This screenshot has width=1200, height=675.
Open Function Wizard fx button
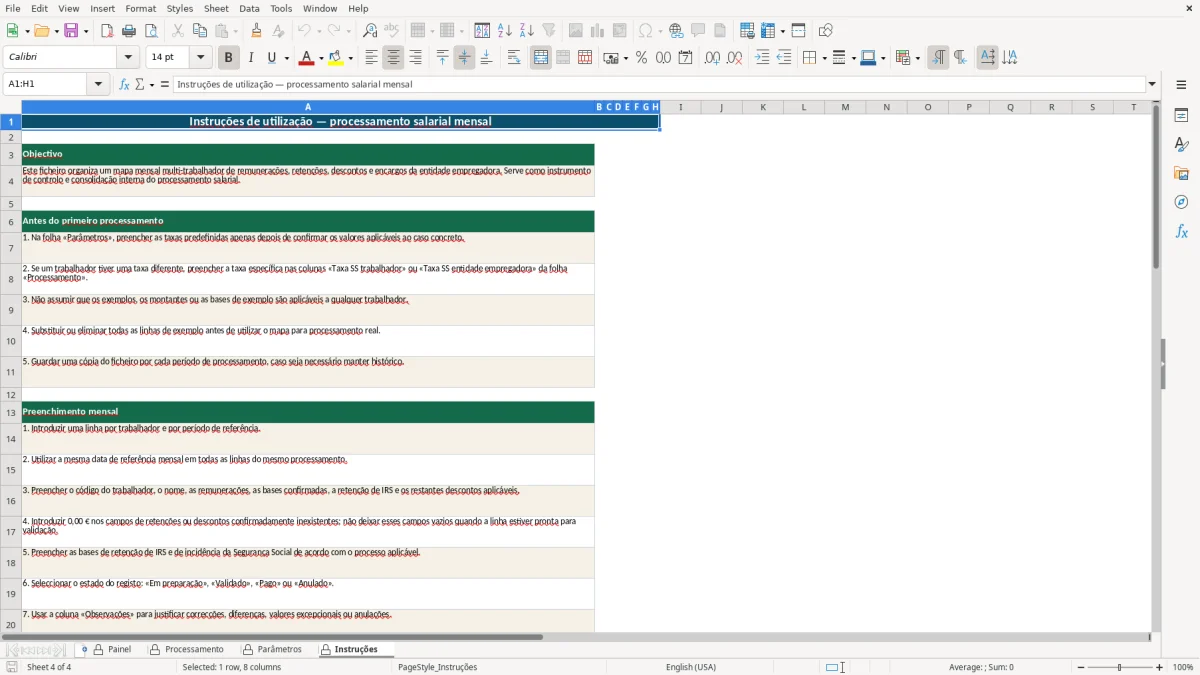[124, 84]
